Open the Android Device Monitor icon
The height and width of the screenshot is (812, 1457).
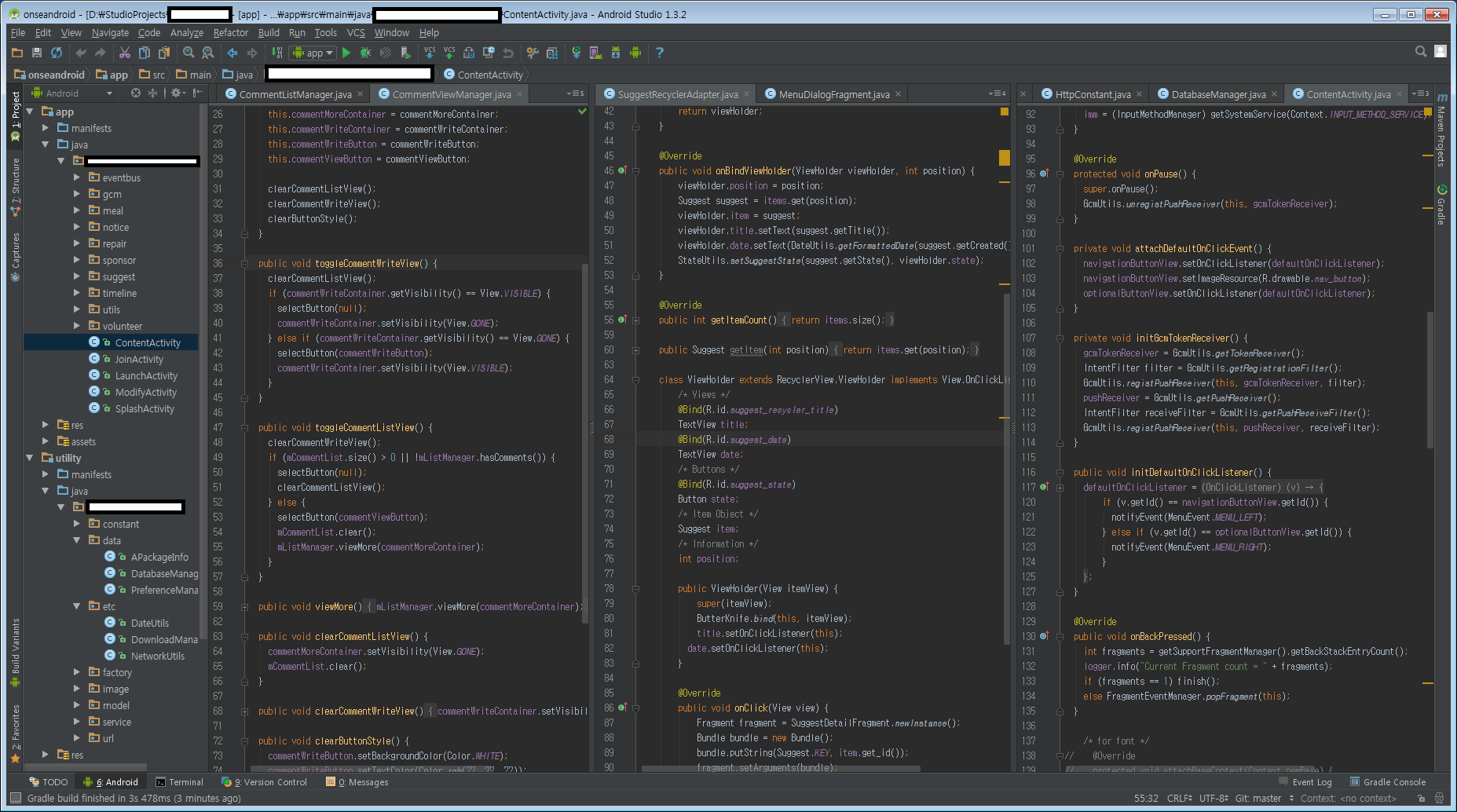(x=635, y=53)
